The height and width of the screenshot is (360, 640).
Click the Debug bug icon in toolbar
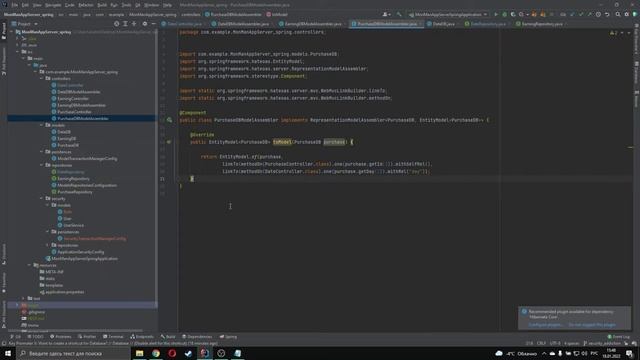pyautogui.click(x=504, y=14)
